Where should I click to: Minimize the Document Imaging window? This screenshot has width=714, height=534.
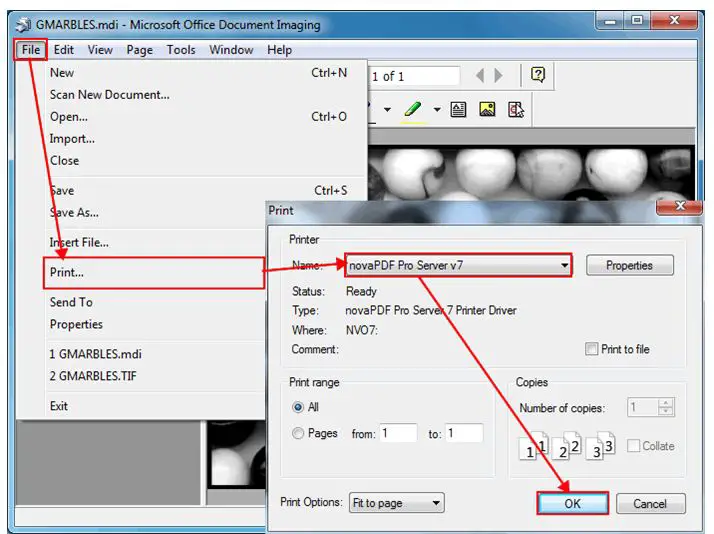[610, 21]
